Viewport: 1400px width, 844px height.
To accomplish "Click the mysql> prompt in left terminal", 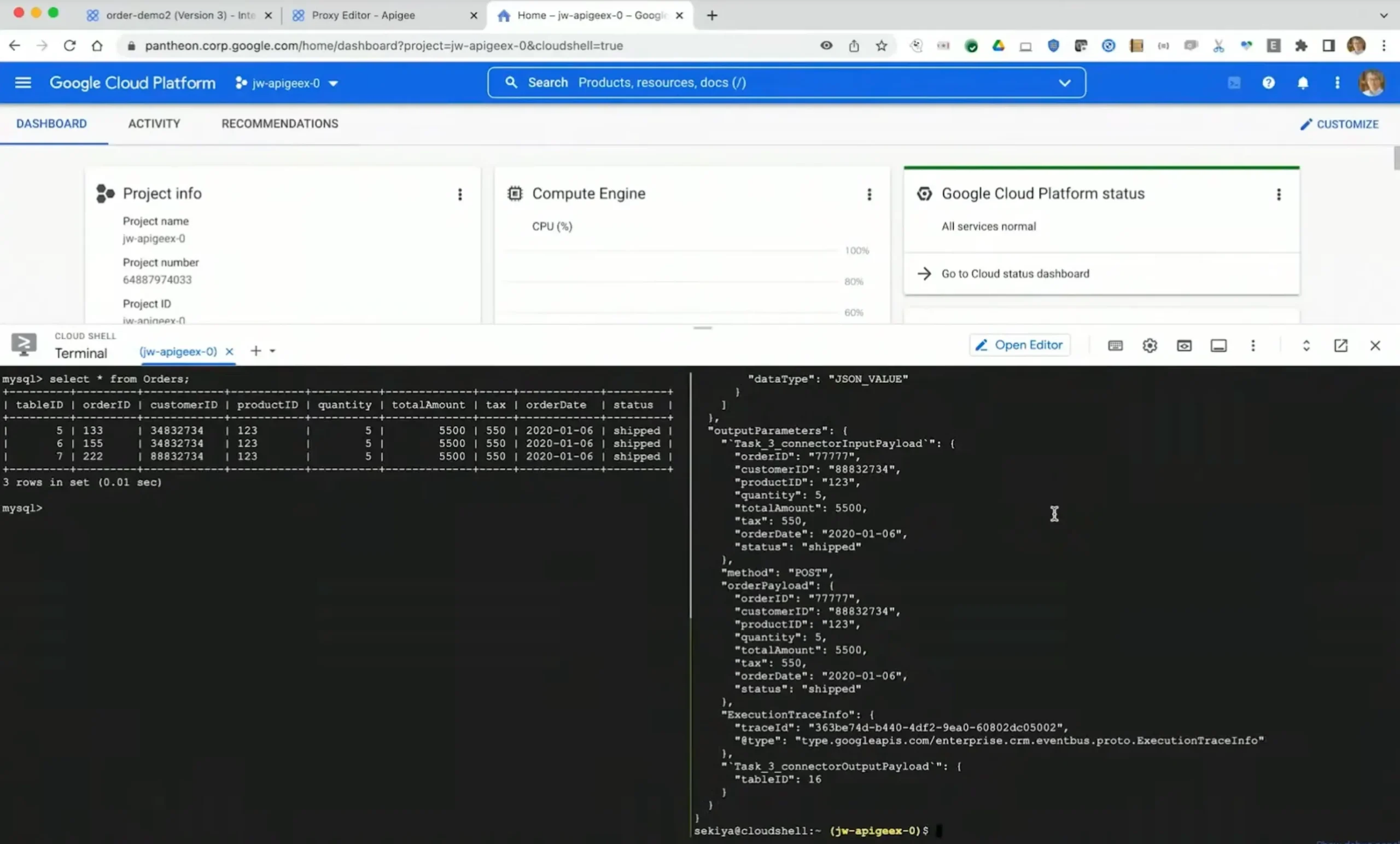I will (22, 508).
